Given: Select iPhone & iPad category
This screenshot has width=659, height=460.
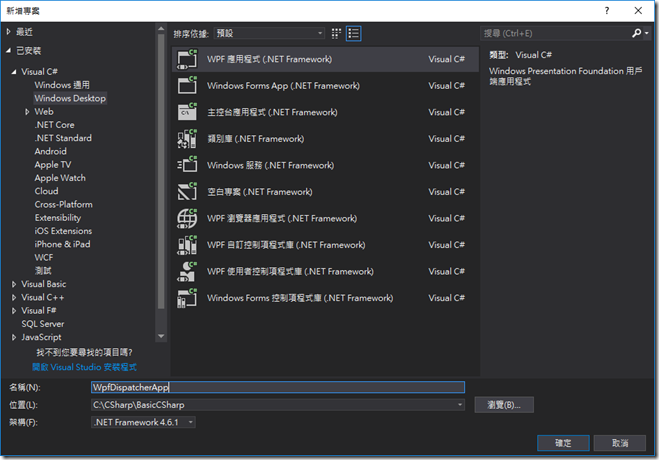Looking at the screenshot, I should [x=62, y=244].
